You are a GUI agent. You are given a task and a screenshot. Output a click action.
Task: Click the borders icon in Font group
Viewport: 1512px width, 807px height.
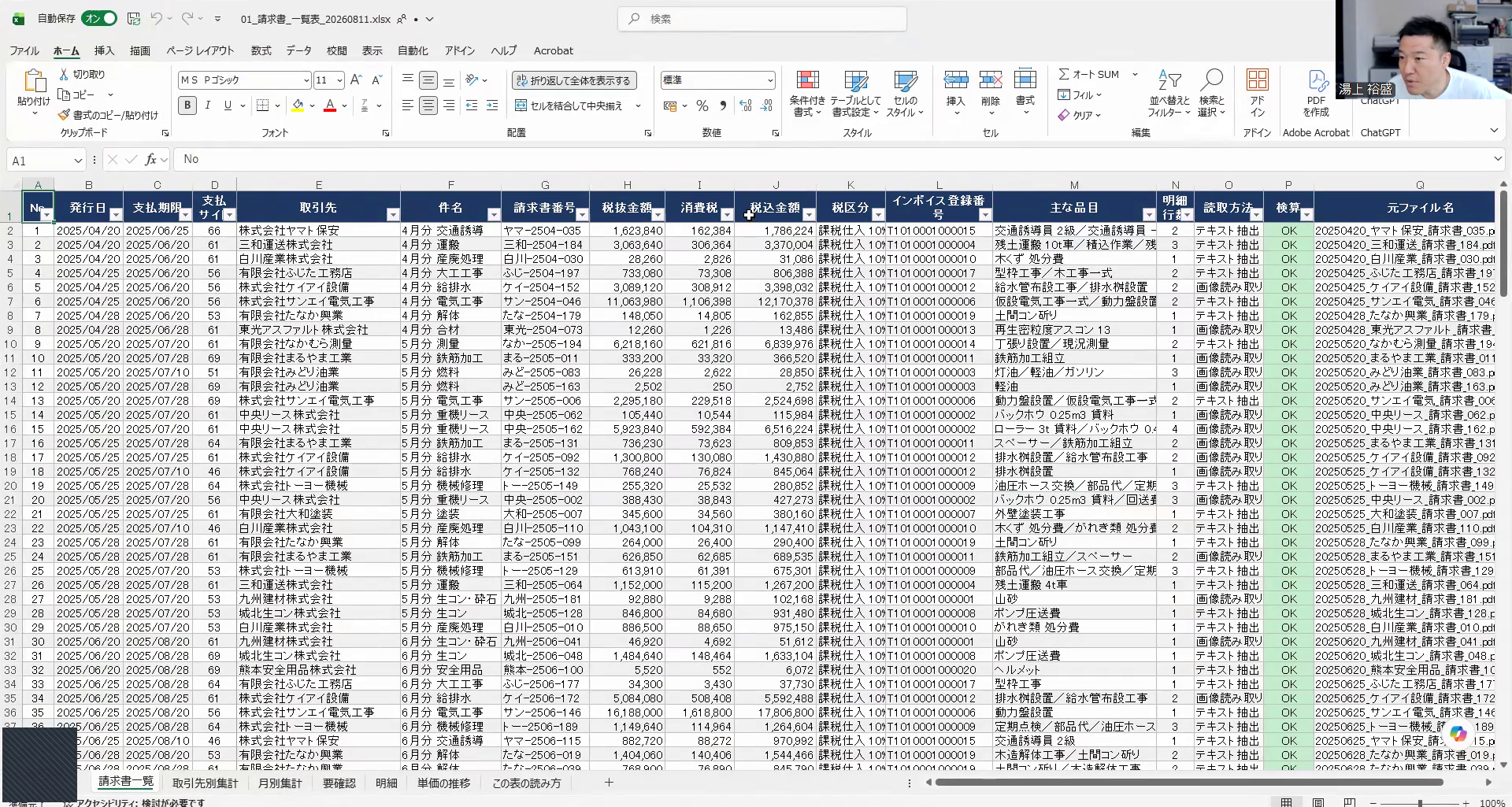click(x=263, y=105)
